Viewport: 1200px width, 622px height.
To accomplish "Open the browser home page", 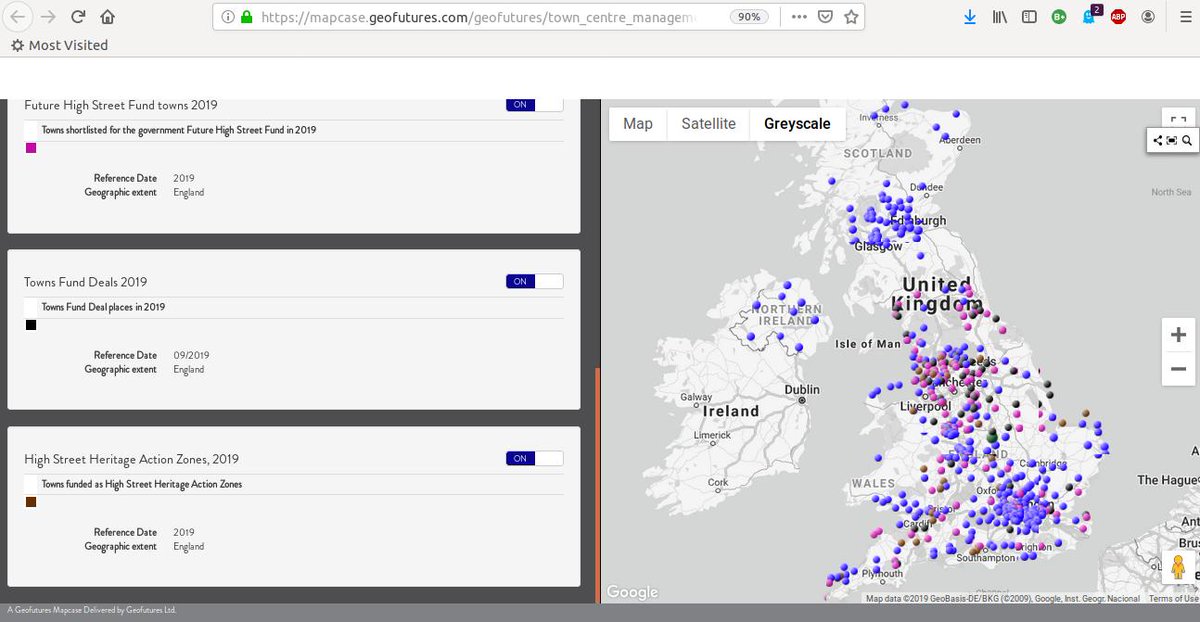I will (x=107, y=17).
